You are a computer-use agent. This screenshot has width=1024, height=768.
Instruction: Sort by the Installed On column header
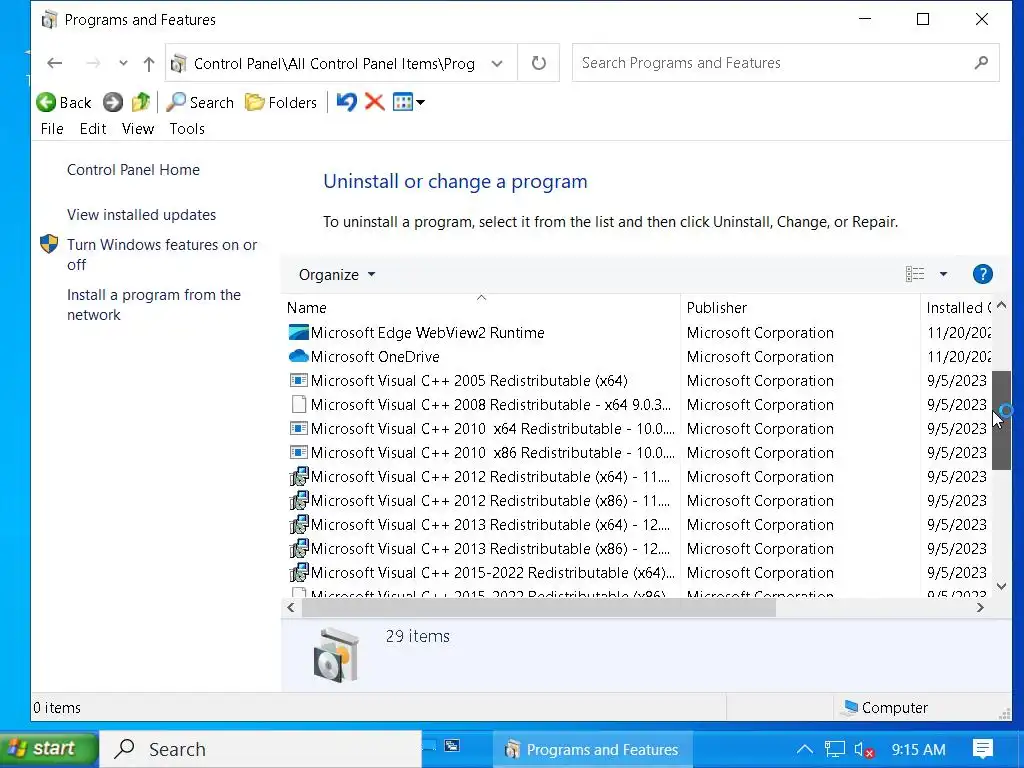point(958,308)
